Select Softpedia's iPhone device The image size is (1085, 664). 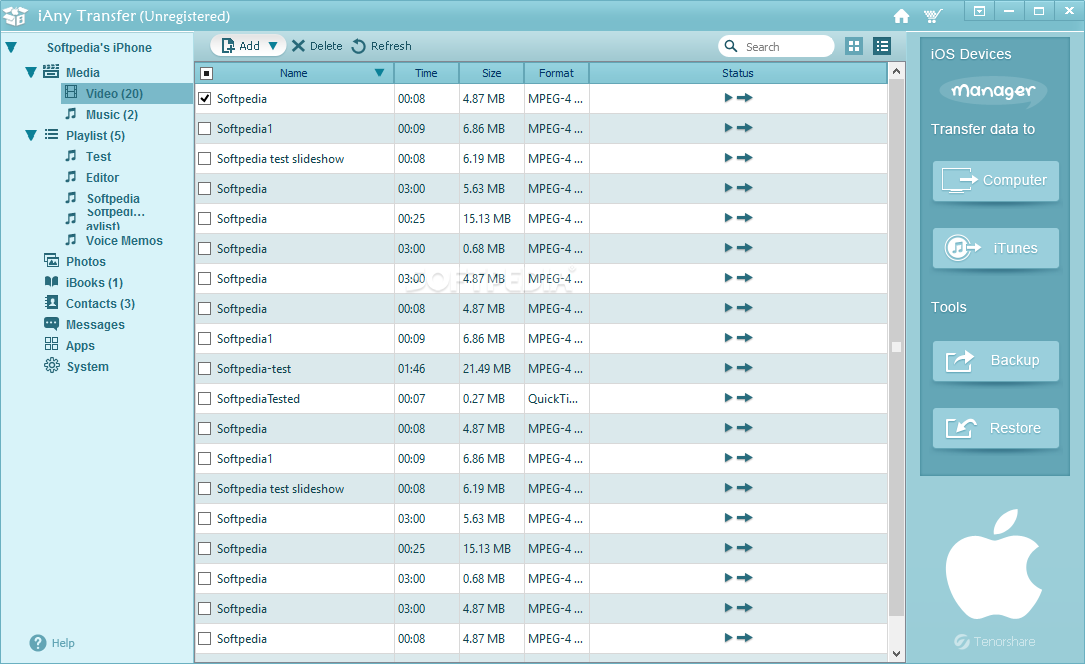[99, 48]
